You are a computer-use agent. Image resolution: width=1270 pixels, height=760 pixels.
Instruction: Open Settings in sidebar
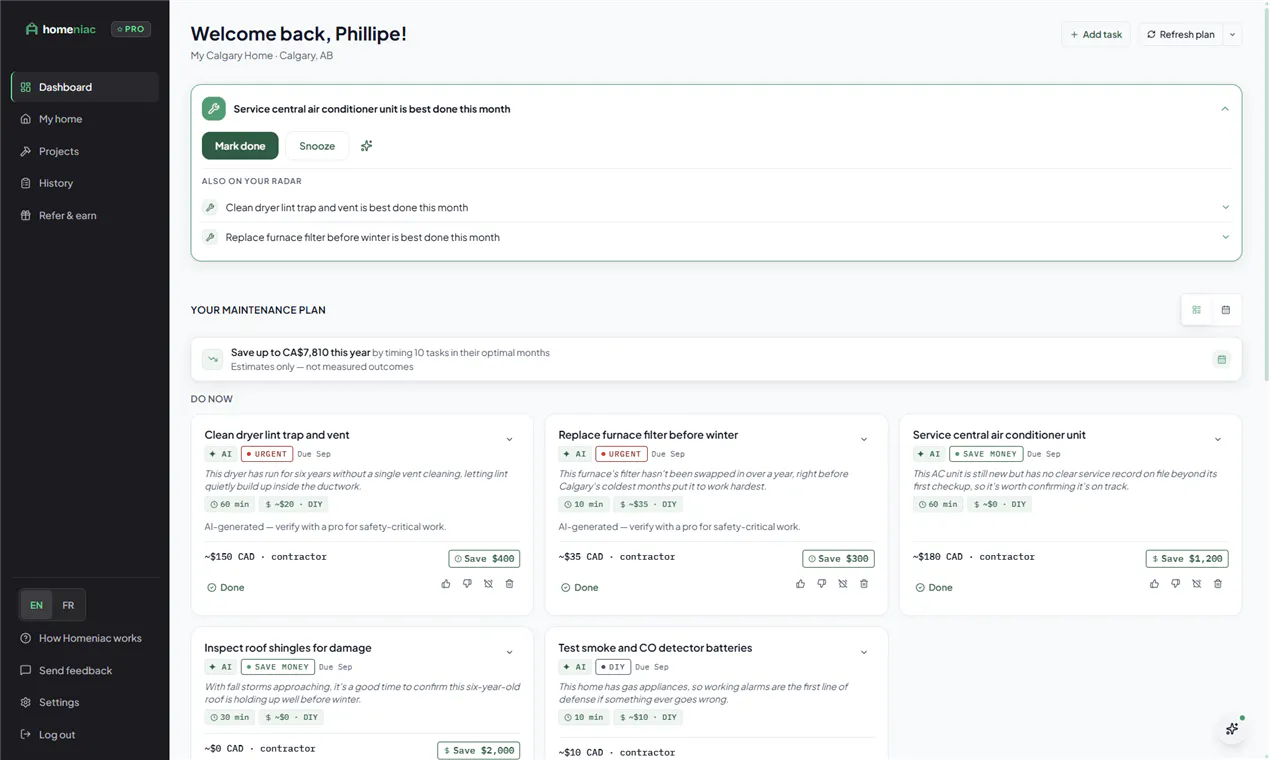(85, 702)
